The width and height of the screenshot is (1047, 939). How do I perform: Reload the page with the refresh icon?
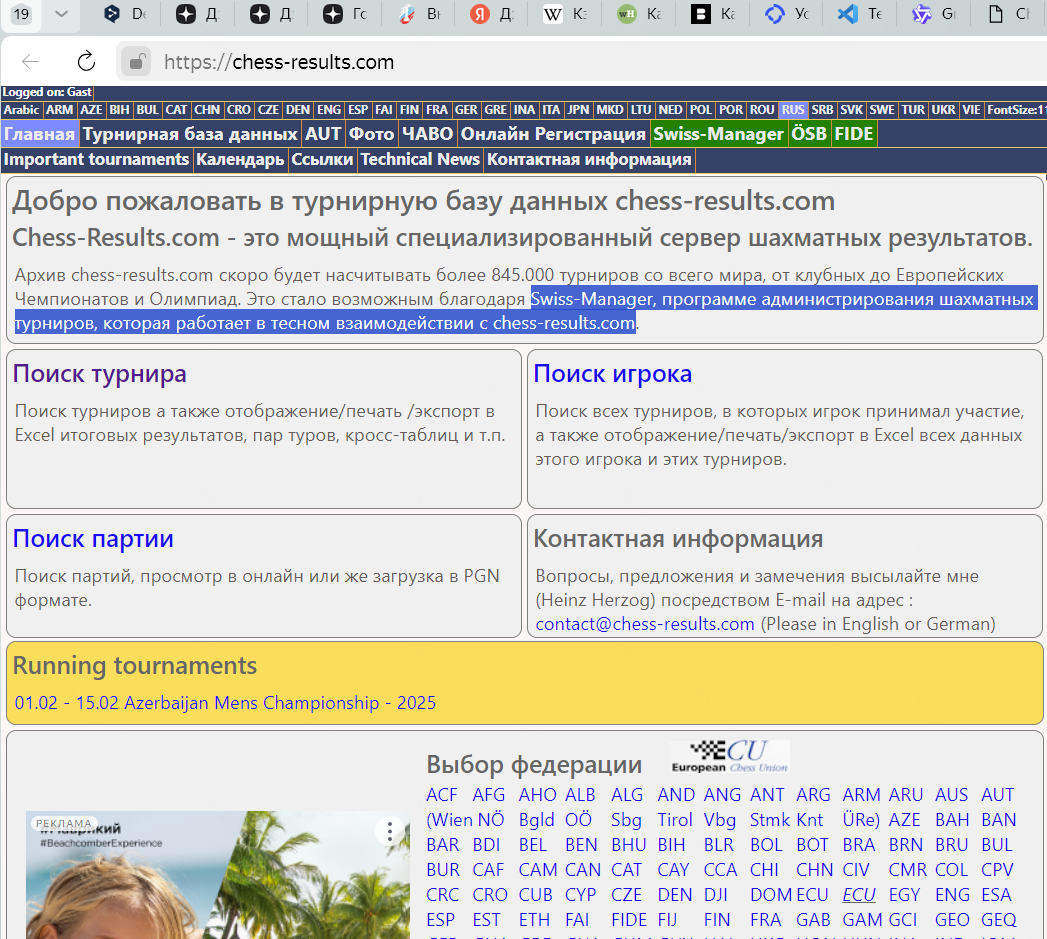86,61
